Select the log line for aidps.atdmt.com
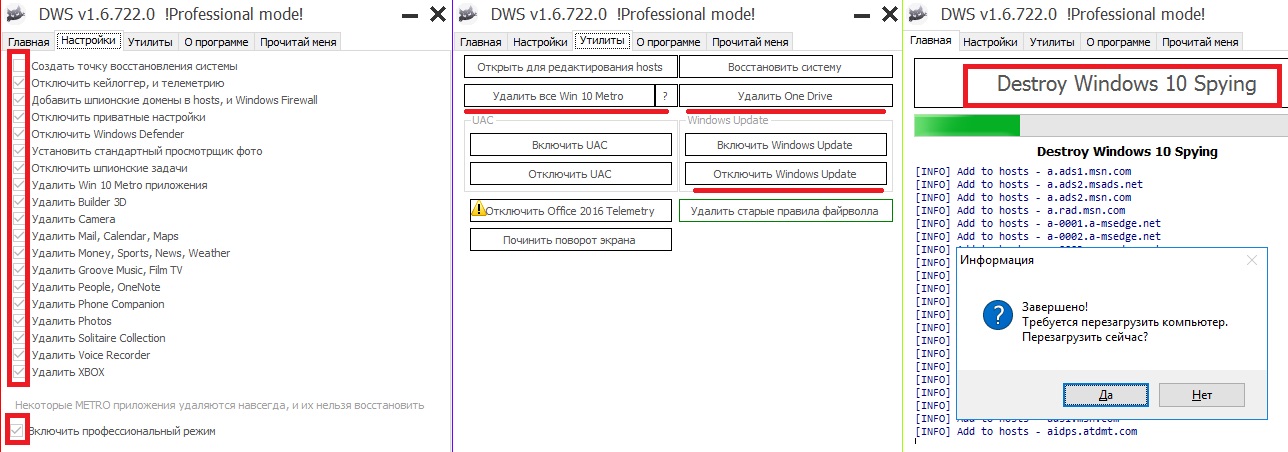This screenshot has width=1288, height=452. point(1026,431)
